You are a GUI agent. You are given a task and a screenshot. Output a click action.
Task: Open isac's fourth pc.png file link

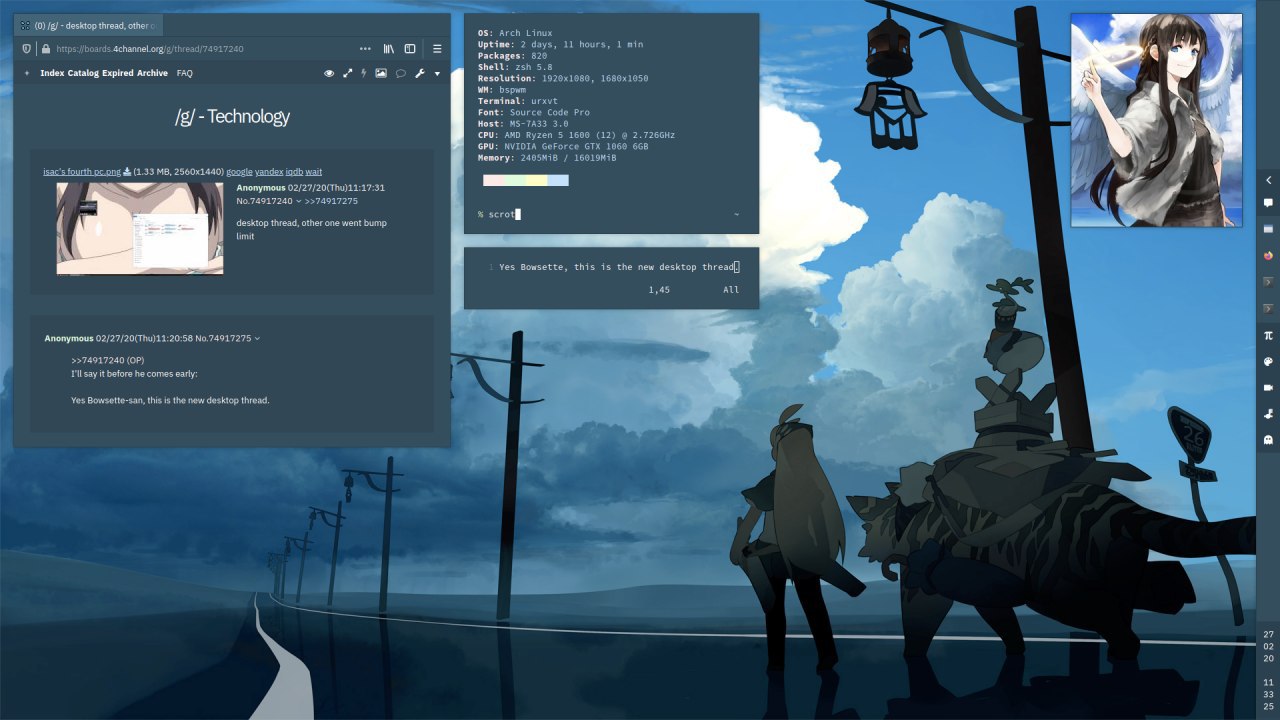click(x=81, y=172)
